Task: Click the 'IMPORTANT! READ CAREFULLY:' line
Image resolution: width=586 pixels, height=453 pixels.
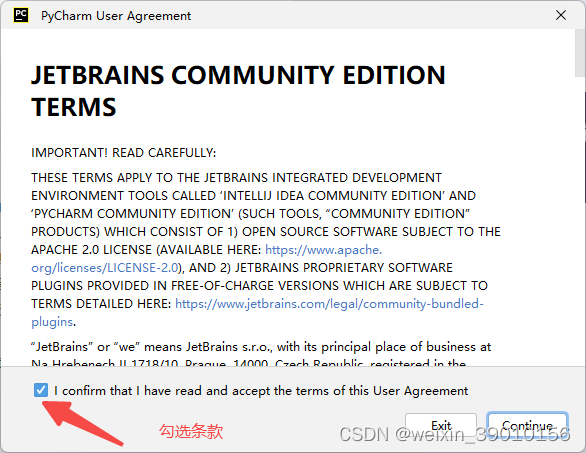Action: coord(124,153)
